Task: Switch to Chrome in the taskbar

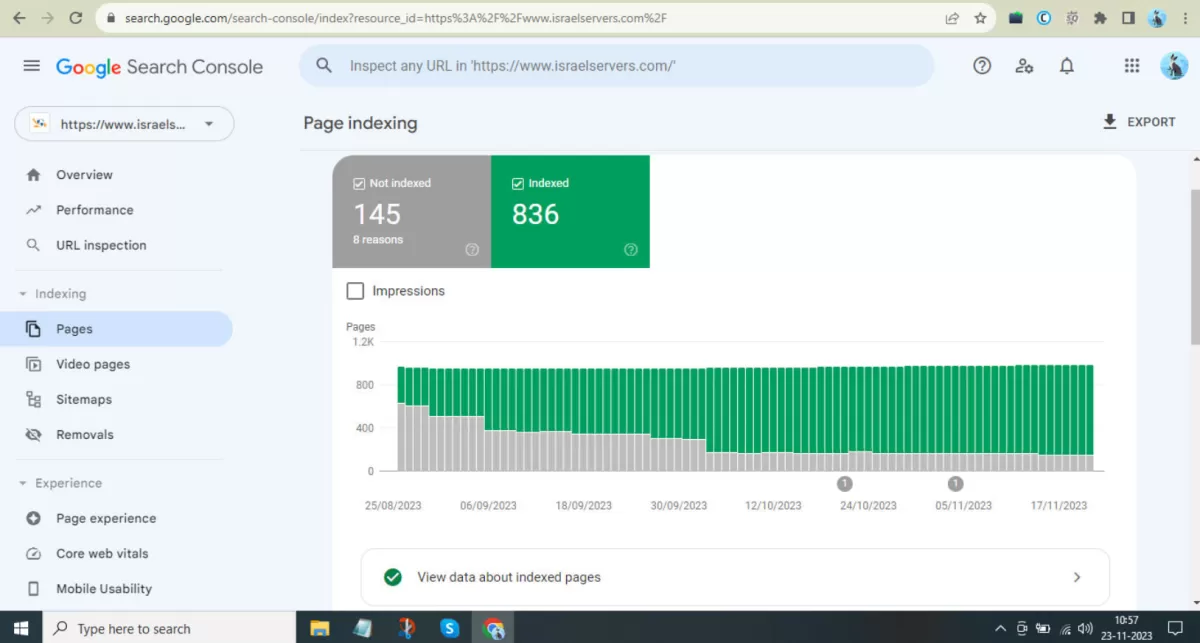Action: pos(494,628)
